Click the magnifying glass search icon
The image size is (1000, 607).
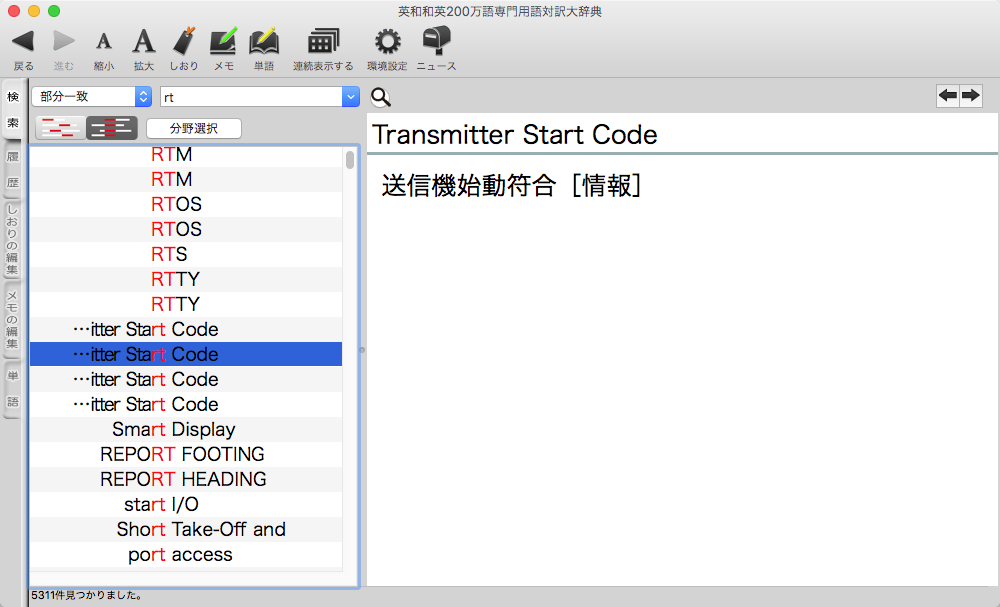click(380, 97)
